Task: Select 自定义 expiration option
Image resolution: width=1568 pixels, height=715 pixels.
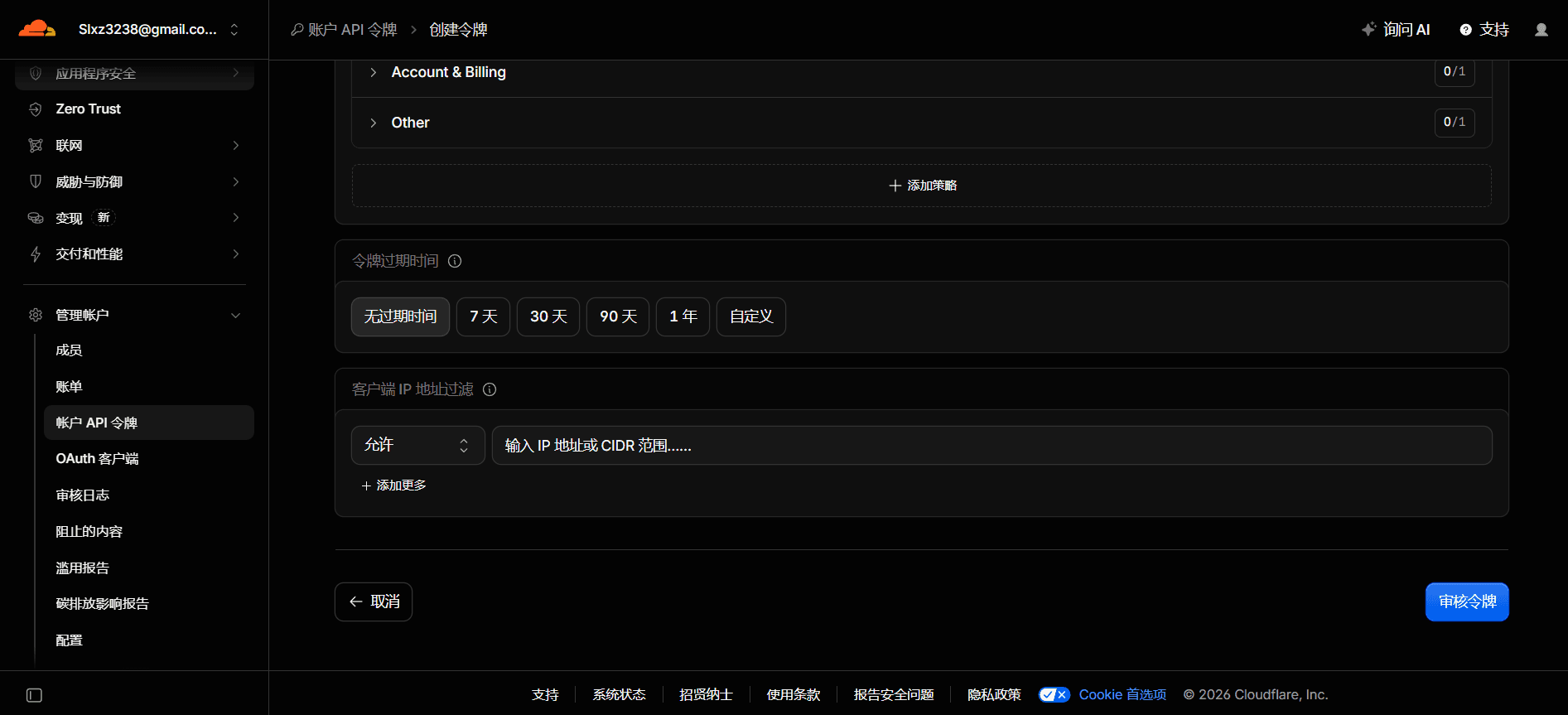Action: (x=751, y=316)
